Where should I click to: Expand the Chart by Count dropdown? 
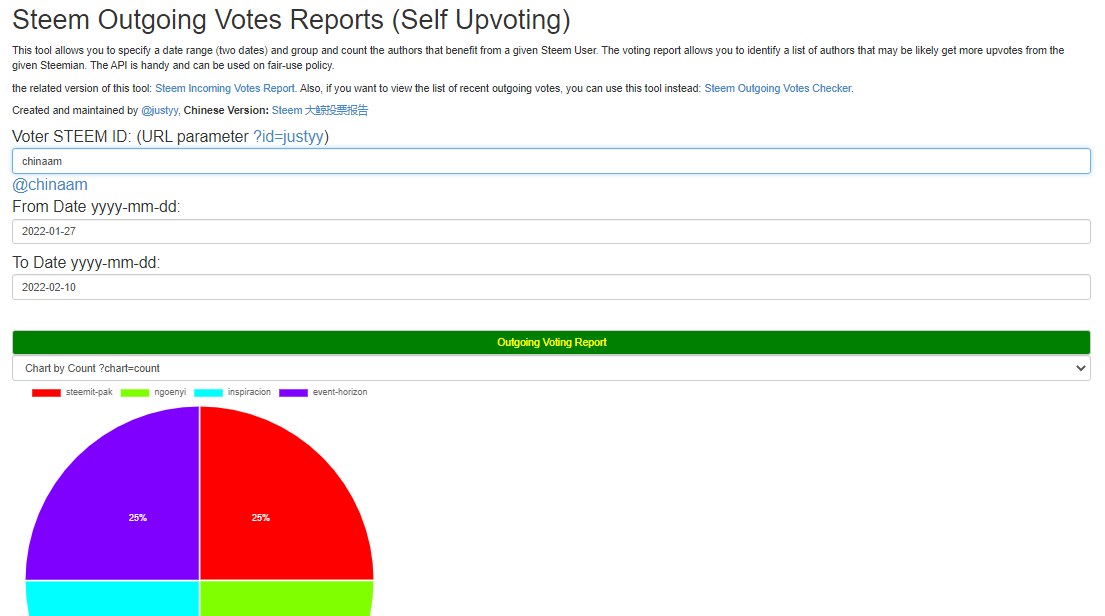click(x=551, y=368)
